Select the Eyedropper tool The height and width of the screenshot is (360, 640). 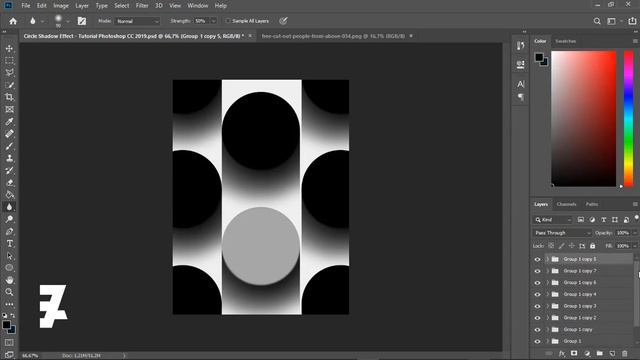click(9, 121)
